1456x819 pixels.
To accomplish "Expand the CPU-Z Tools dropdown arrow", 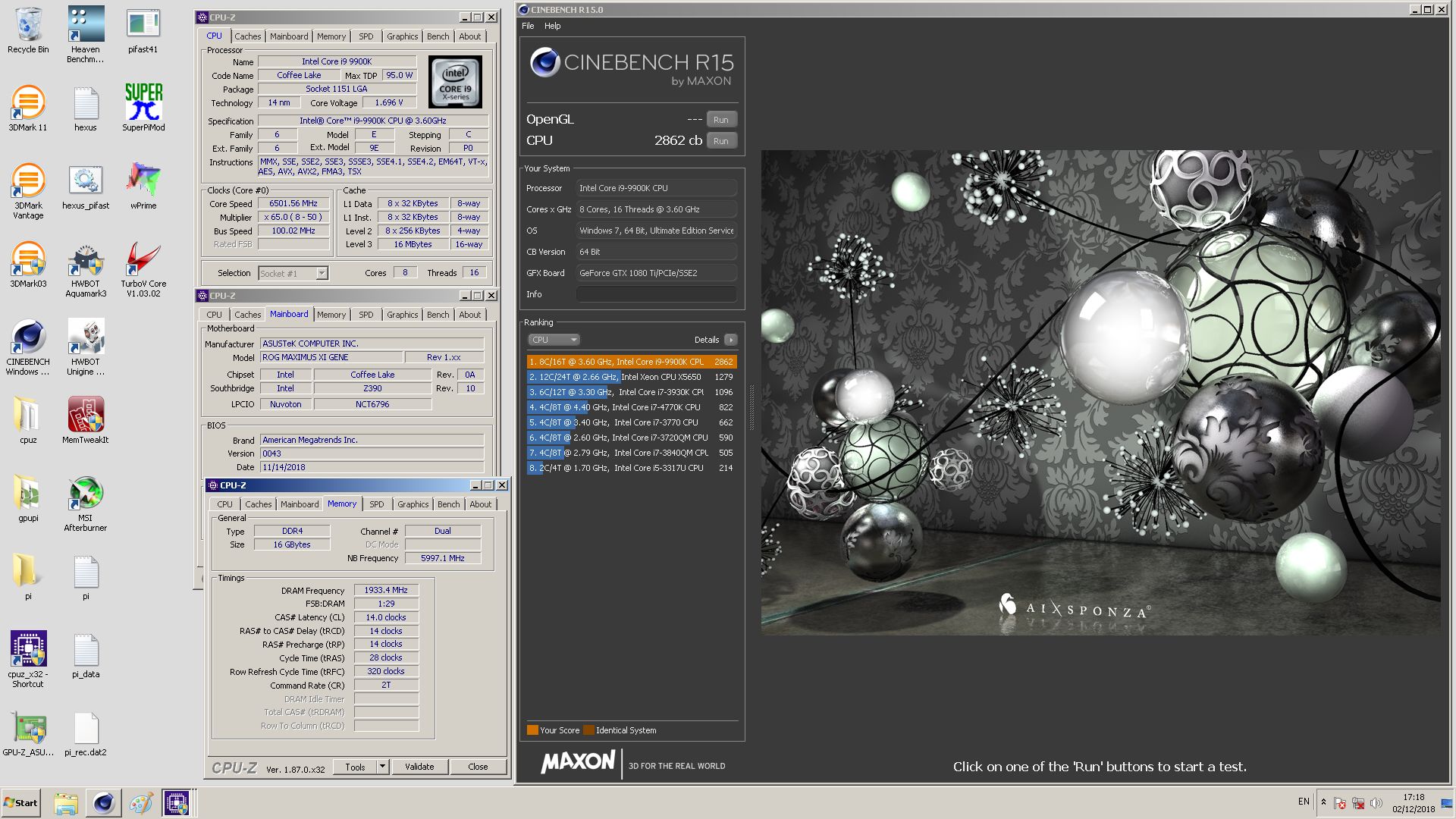I will [x=382, y=767].
